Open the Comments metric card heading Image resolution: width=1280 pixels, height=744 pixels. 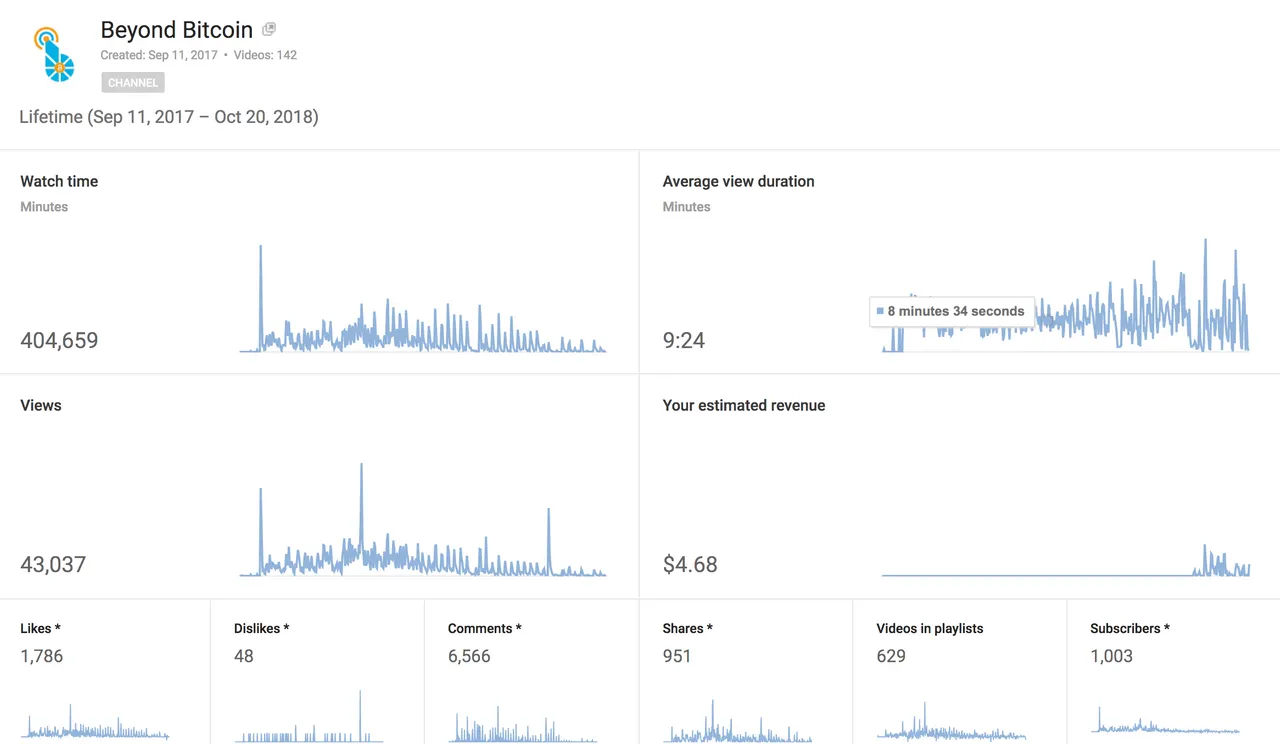485,629
